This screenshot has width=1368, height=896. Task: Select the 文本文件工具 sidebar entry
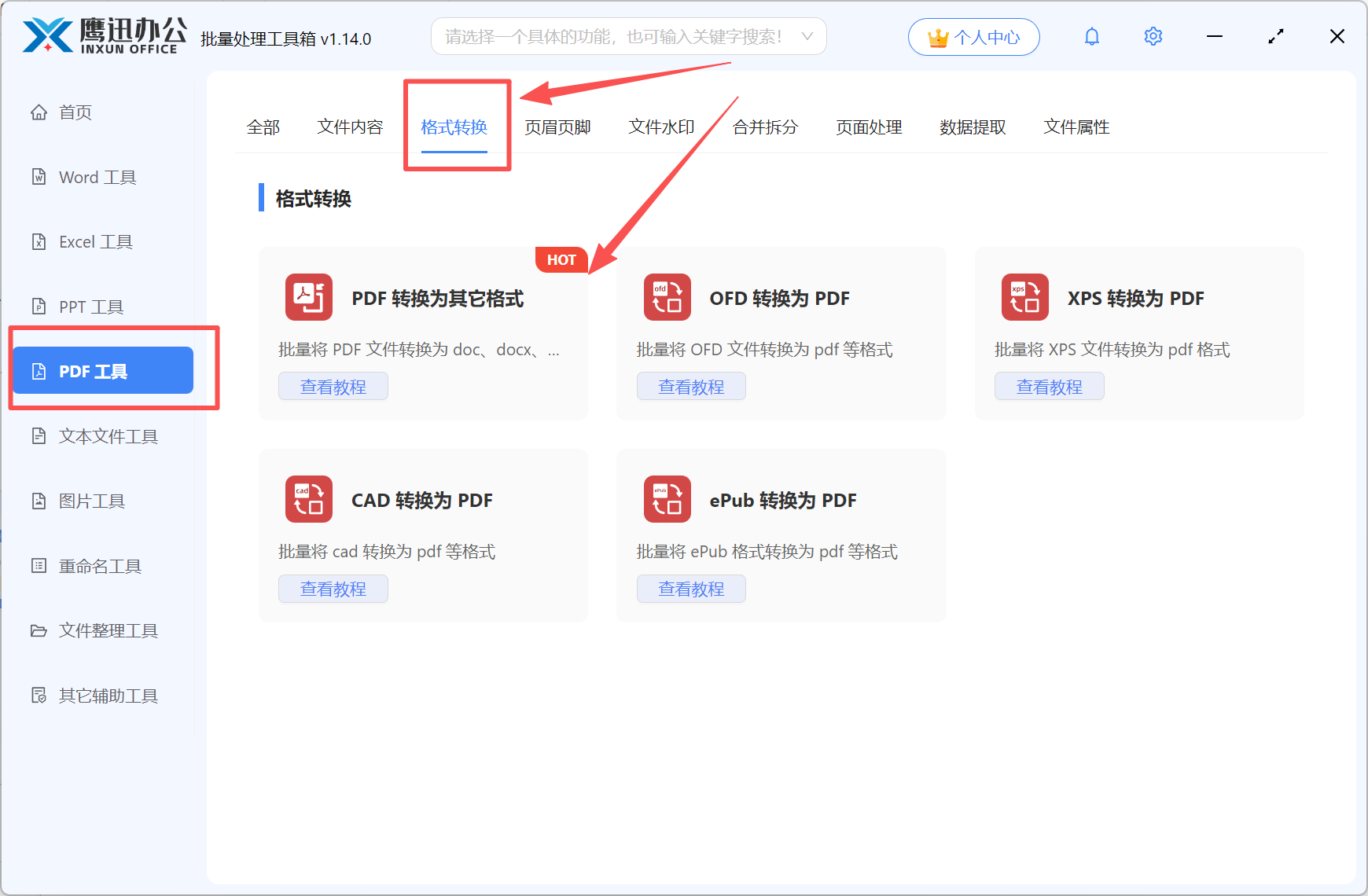click(108, 436)
